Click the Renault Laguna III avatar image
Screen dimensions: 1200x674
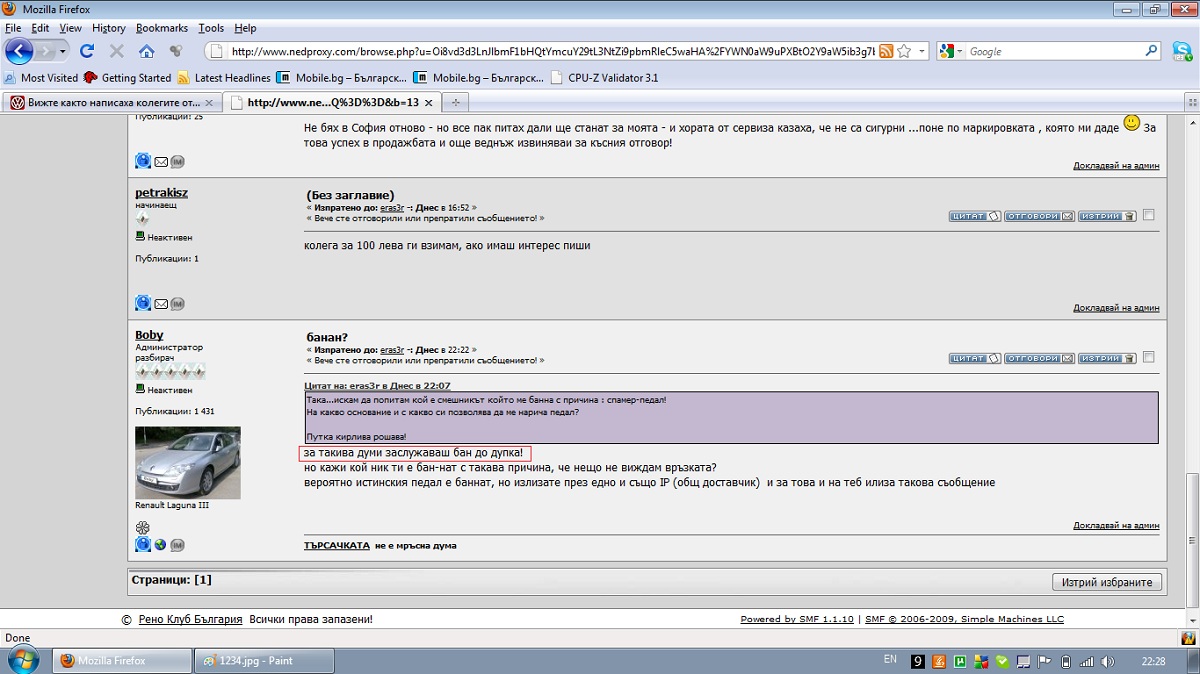[x=188, y=462]
